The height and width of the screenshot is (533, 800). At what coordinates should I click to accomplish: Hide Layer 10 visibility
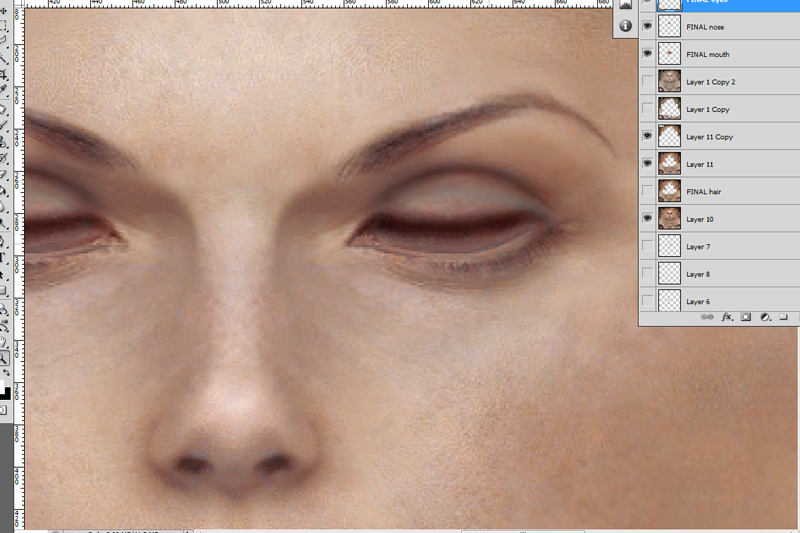(x=647, y=218)
